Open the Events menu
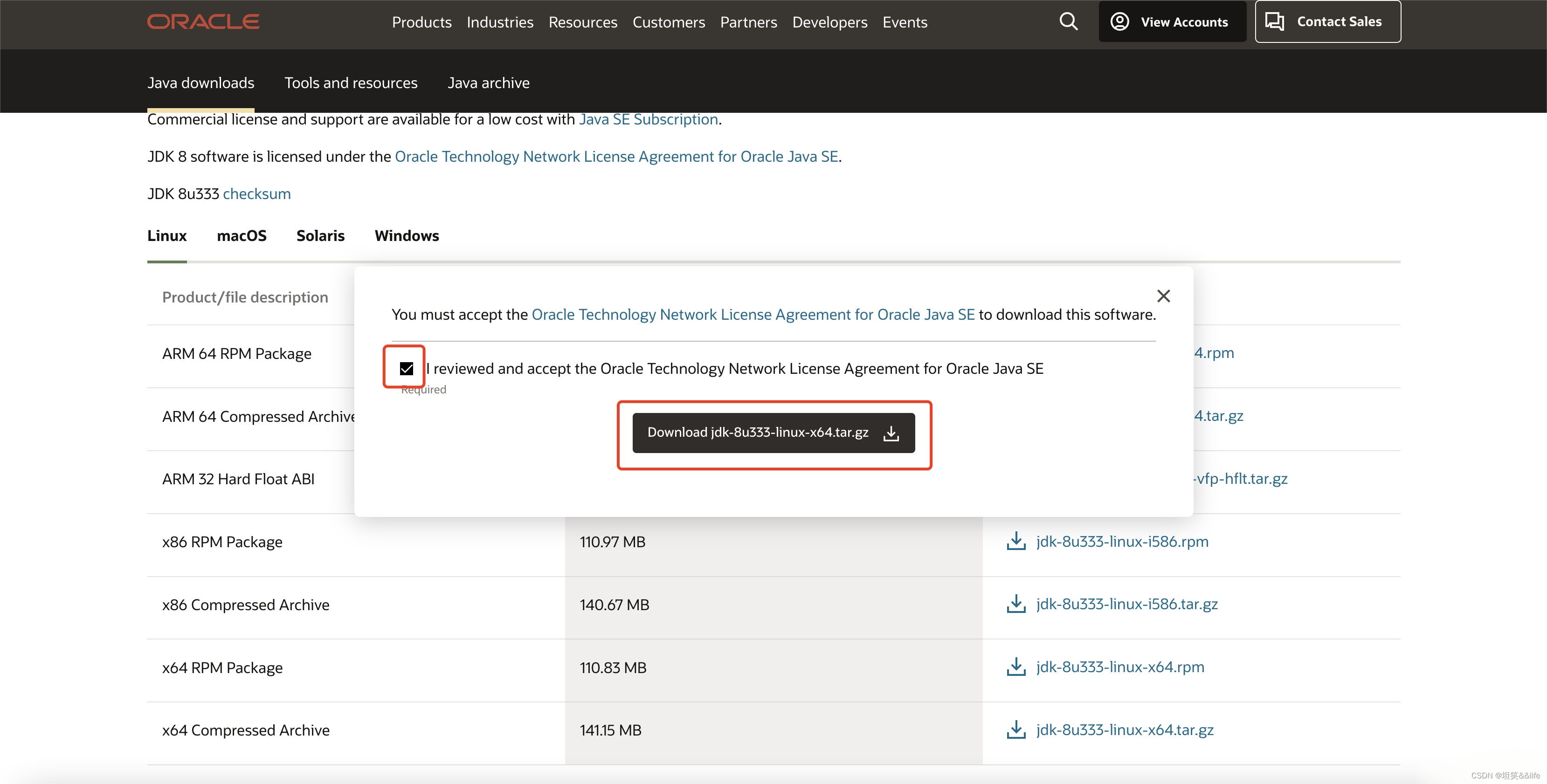1547x784 pixels. (905, 22)
